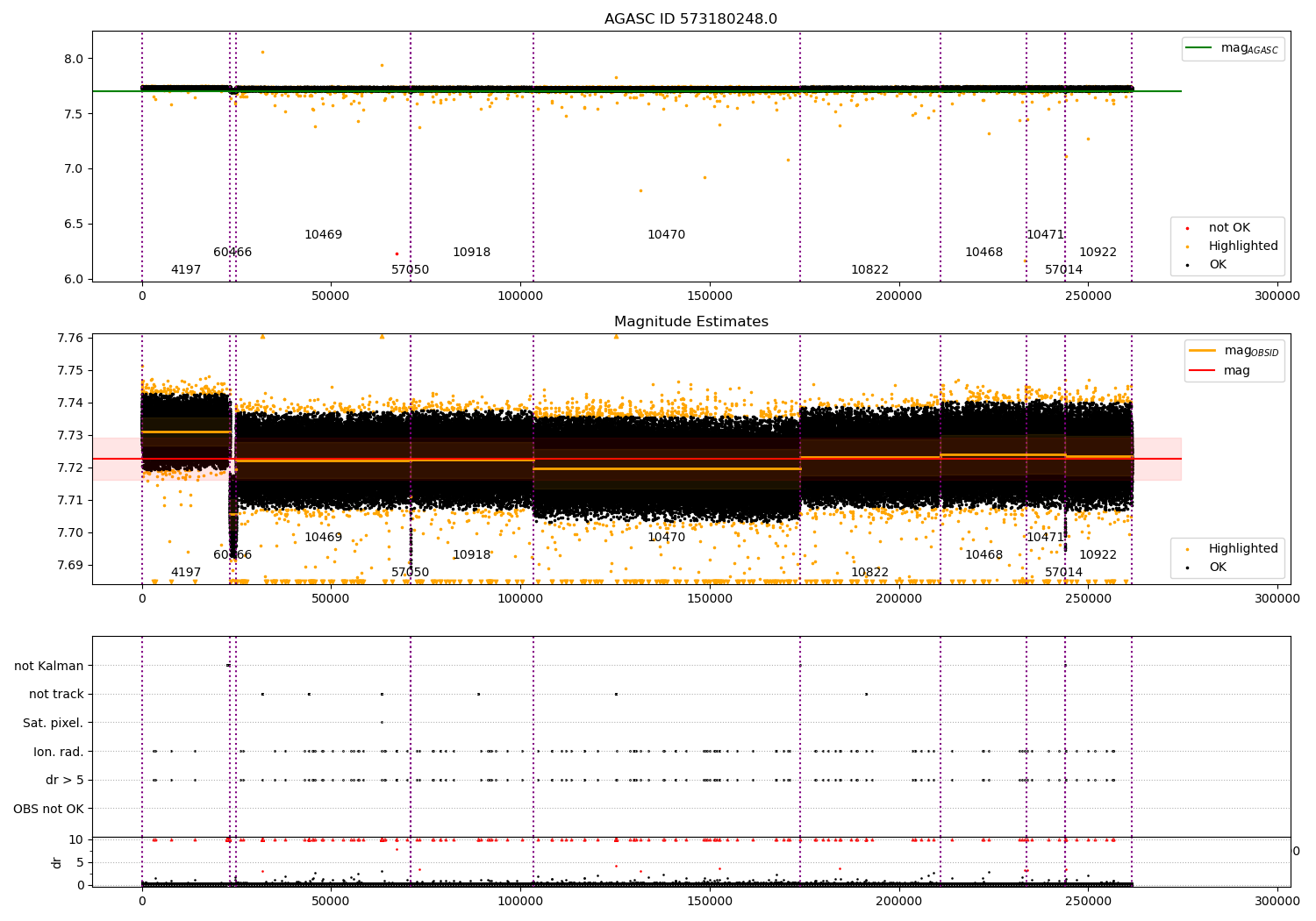The width and height of the screenshot is (1316, 921).
Task: Click the 100000 x-axis tick of Magnitude Estimates plot
Action: click(x=520, y=599)
